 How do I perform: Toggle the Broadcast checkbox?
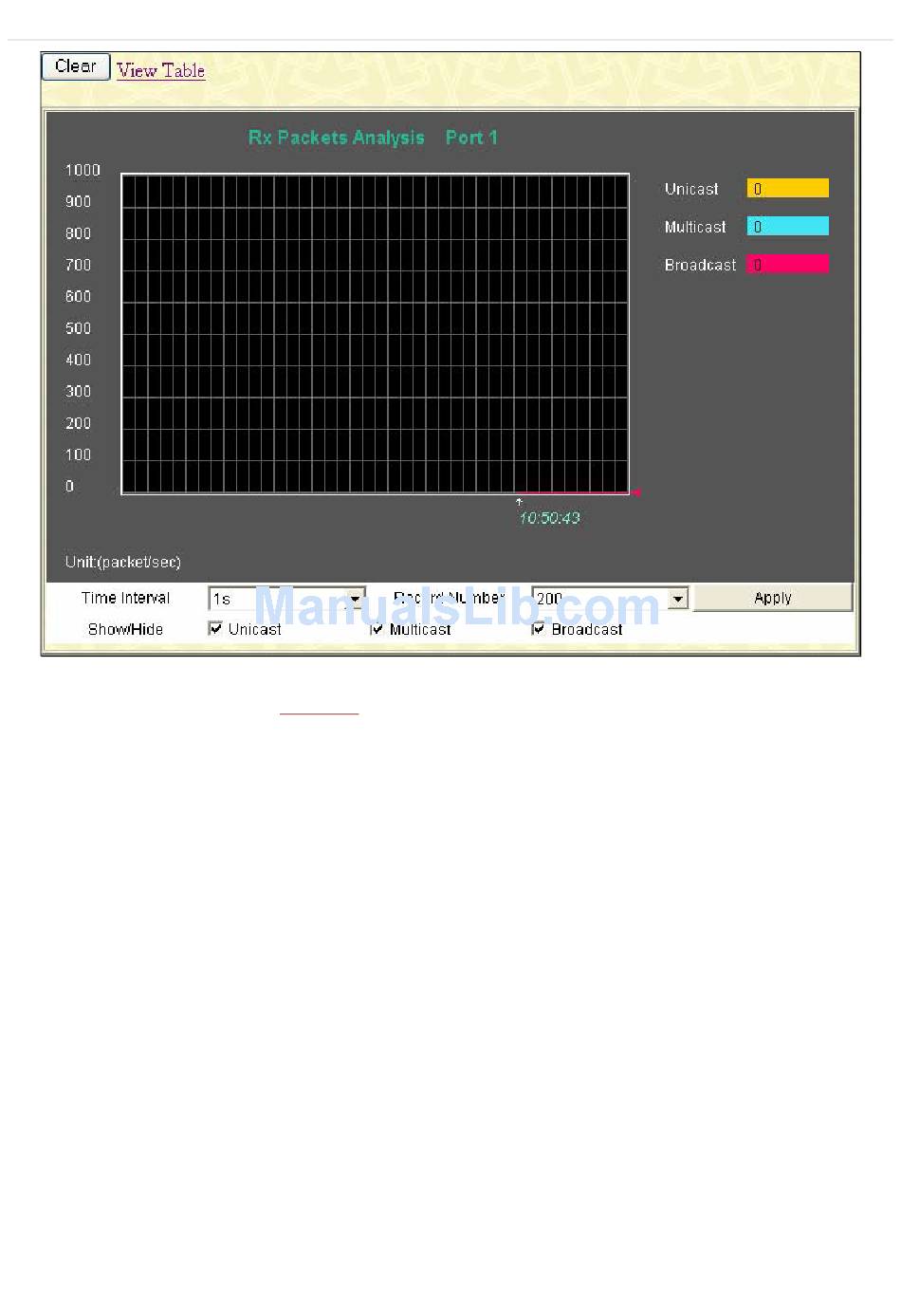tap(538, 628)
